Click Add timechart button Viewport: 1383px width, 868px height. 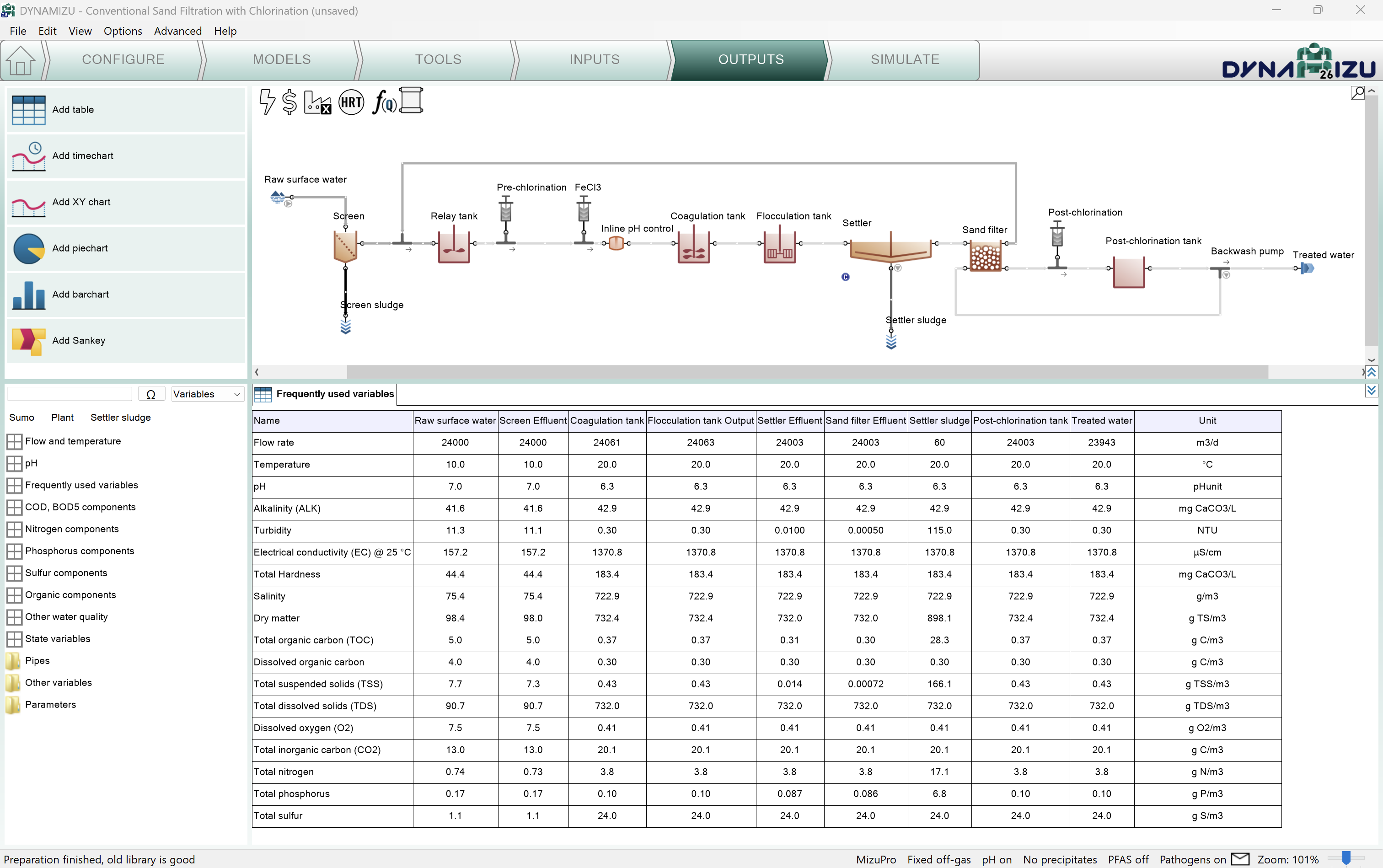(82, 156)
